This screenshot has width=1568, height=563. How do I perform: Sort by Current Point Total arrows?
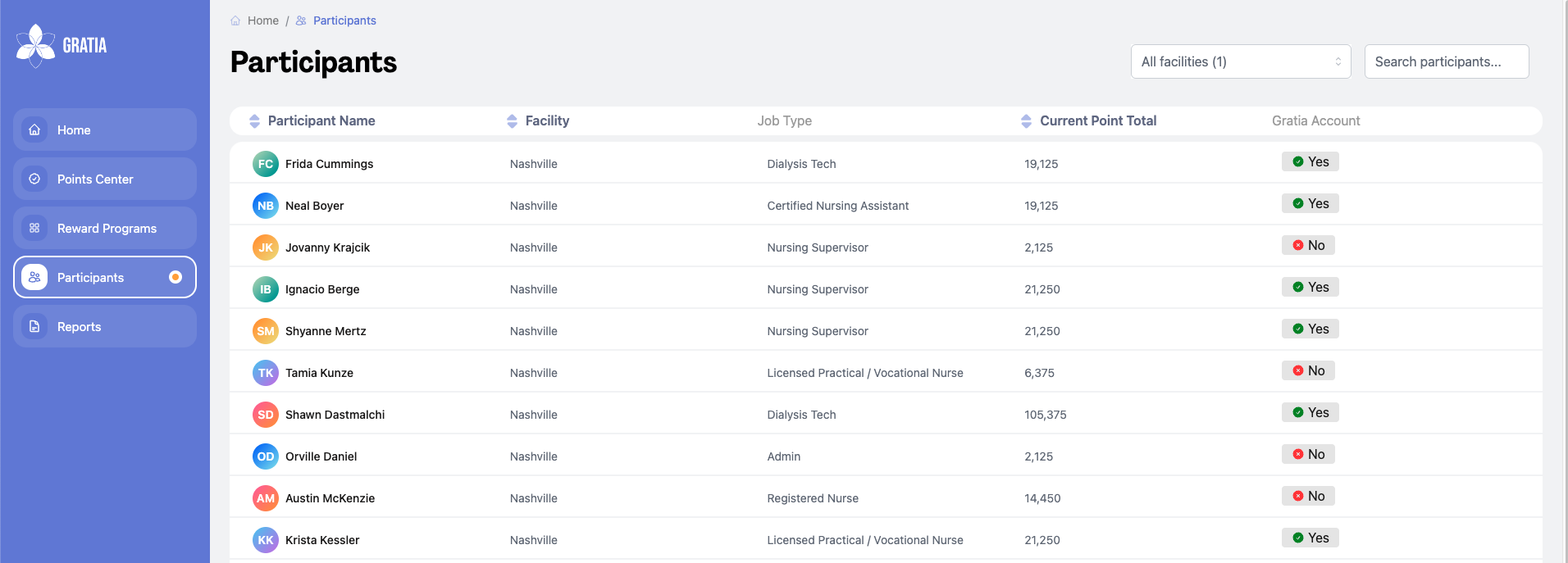[x=1026, y=120]
